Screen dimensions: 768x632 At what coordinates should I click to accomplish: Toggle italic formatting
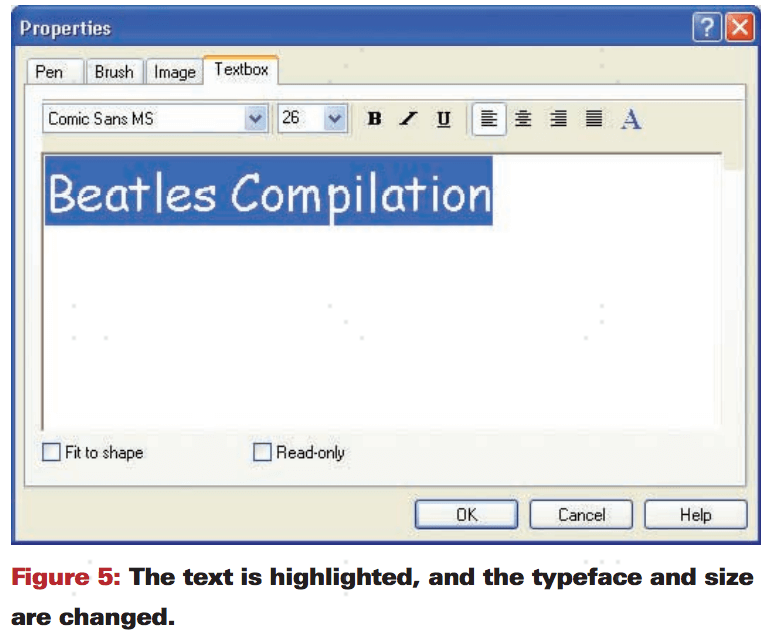[408, 119]
